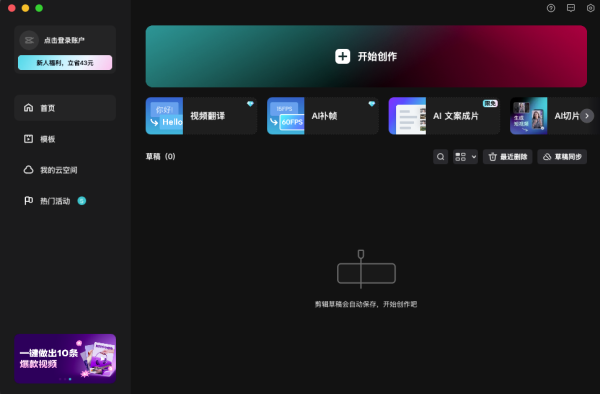Click the diamond VIP badge on AI补帧

pyautogui.click(x=372, y=104)
